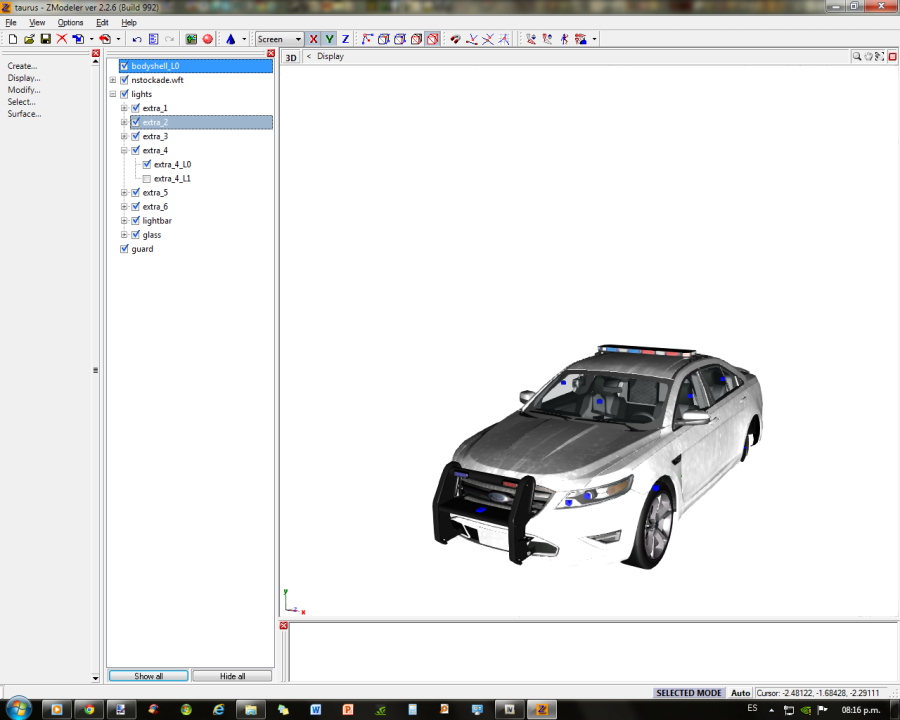Toggle the Y axis constraint button
The width and height of the screenshot is (900, 720).
click(329, 39)
